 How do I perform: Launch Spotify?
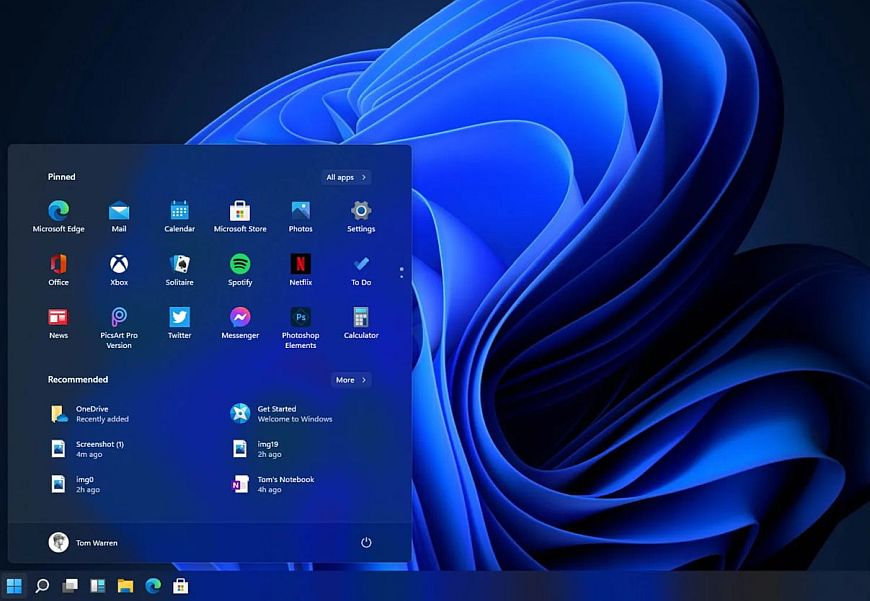tap(240, 270)
